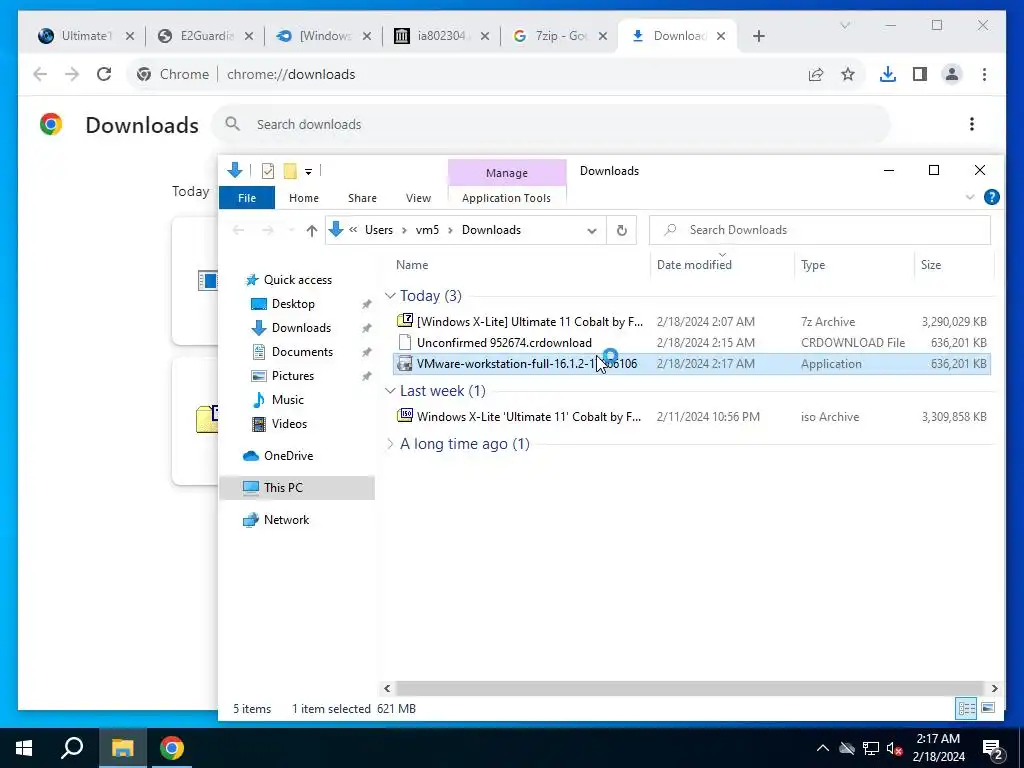Screen dimensions: 1024x768
Task: Select Network in navigation pane
Action: click(x=286, y=520)
